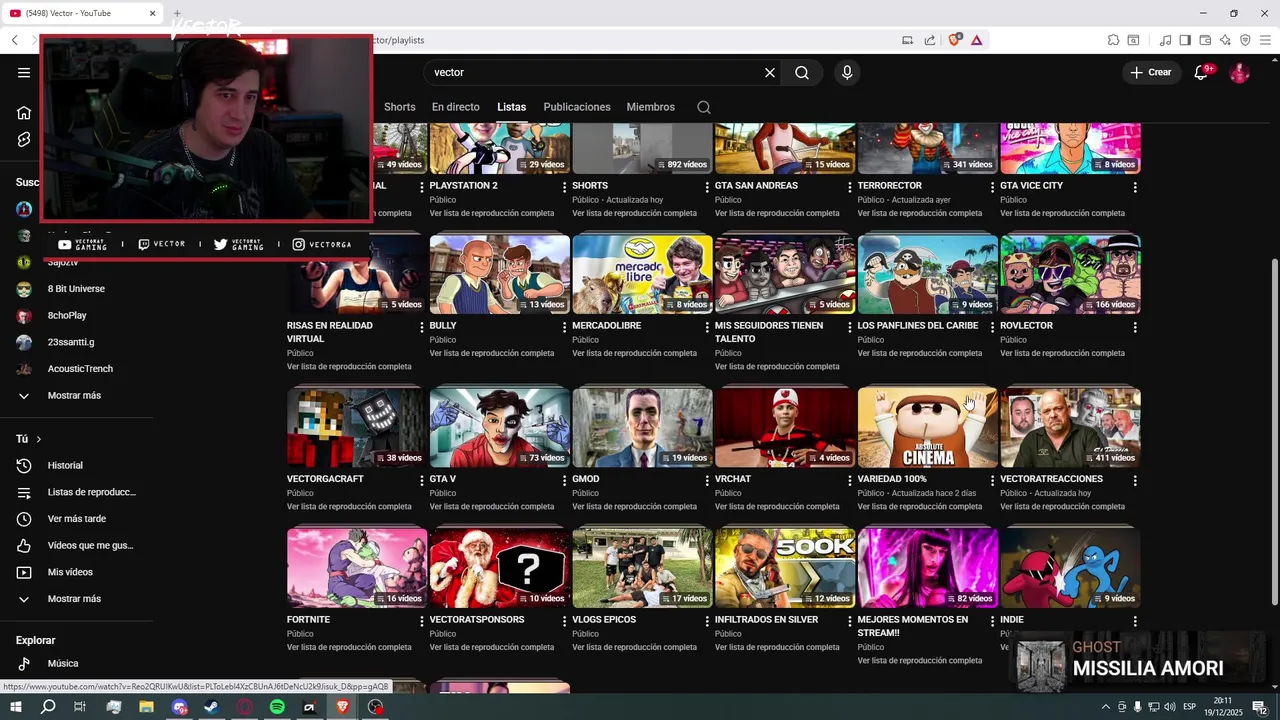Expand the Tú section chevron

[x=39, y=439]
